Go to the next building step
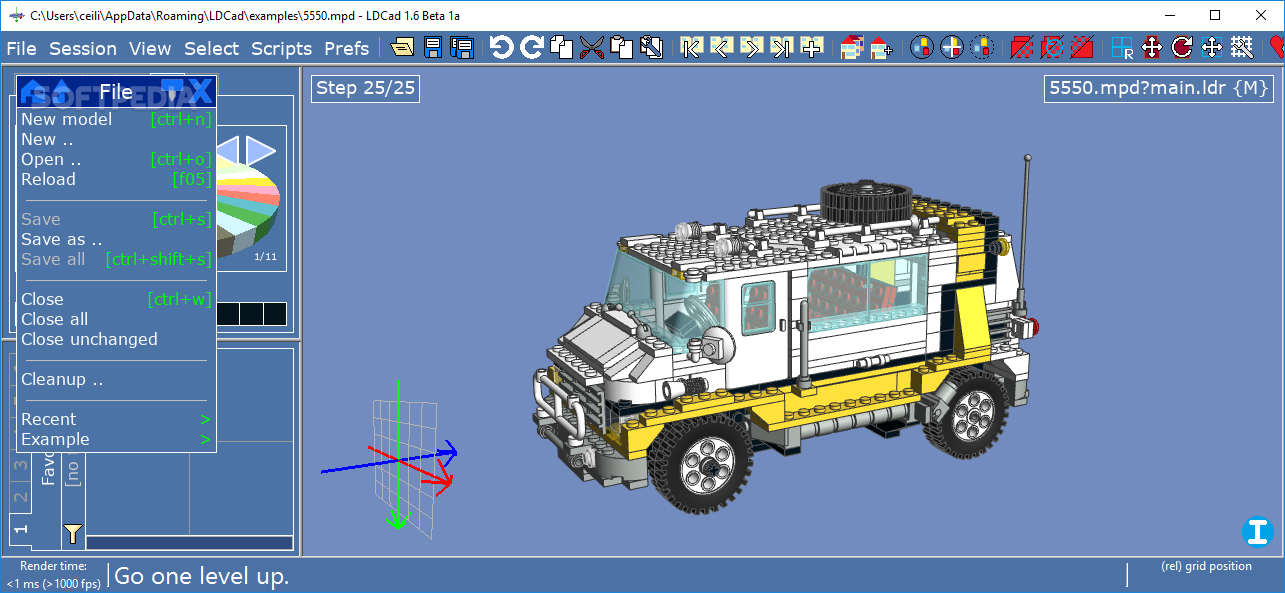The width and height of the screenshot is (1285, 593). (x=752, y=47)
